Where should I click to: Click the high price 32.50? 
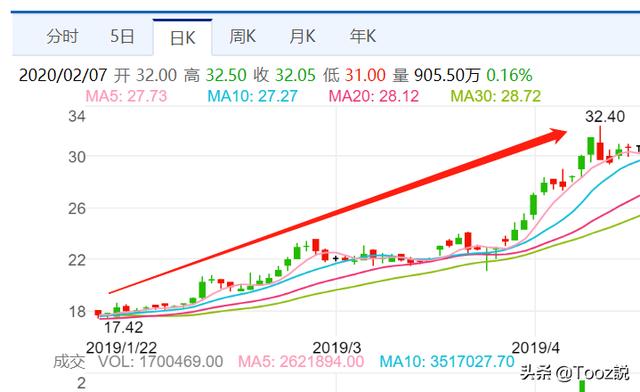tap(226, 76)
